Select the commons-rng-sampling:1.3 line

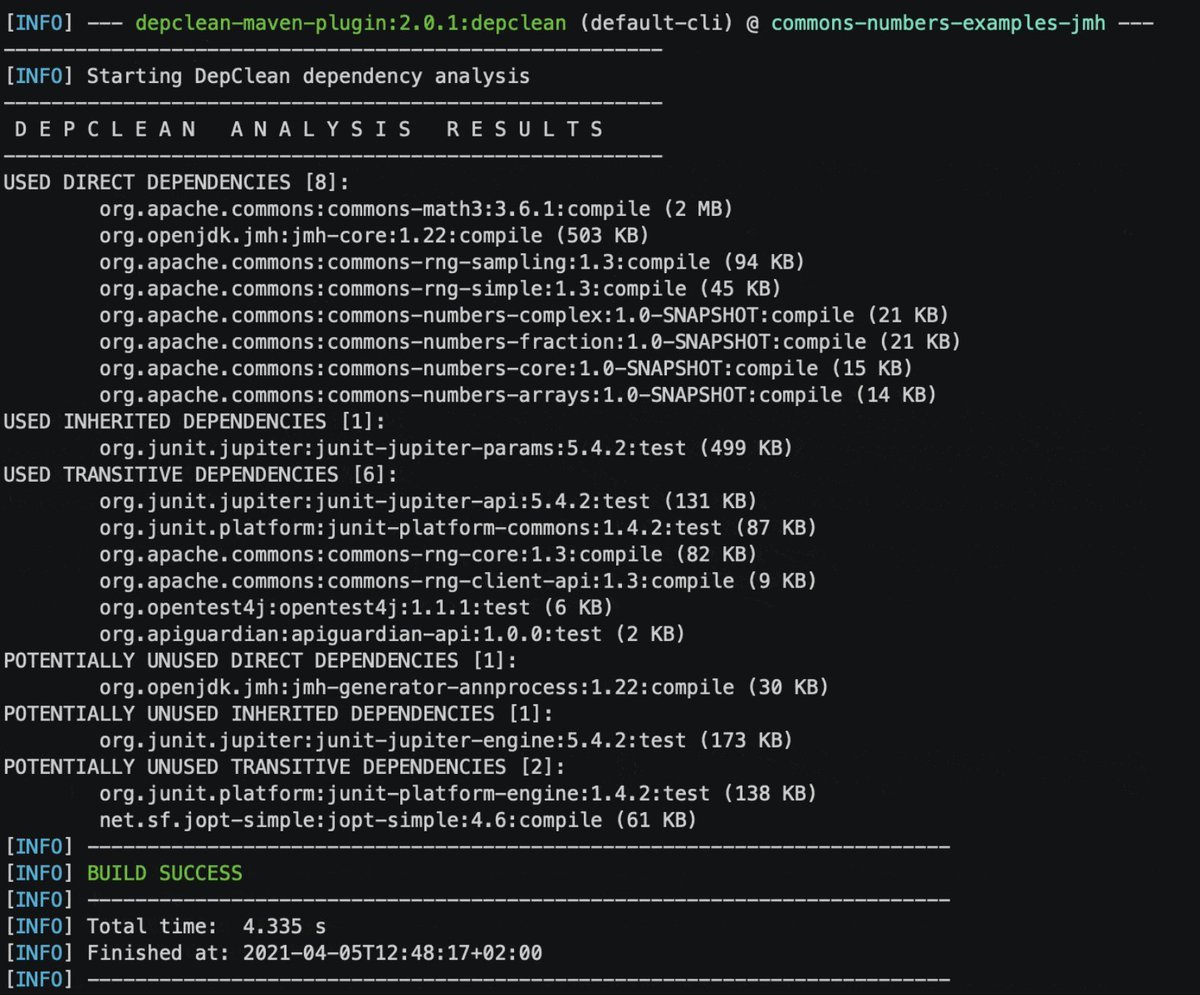452,262
